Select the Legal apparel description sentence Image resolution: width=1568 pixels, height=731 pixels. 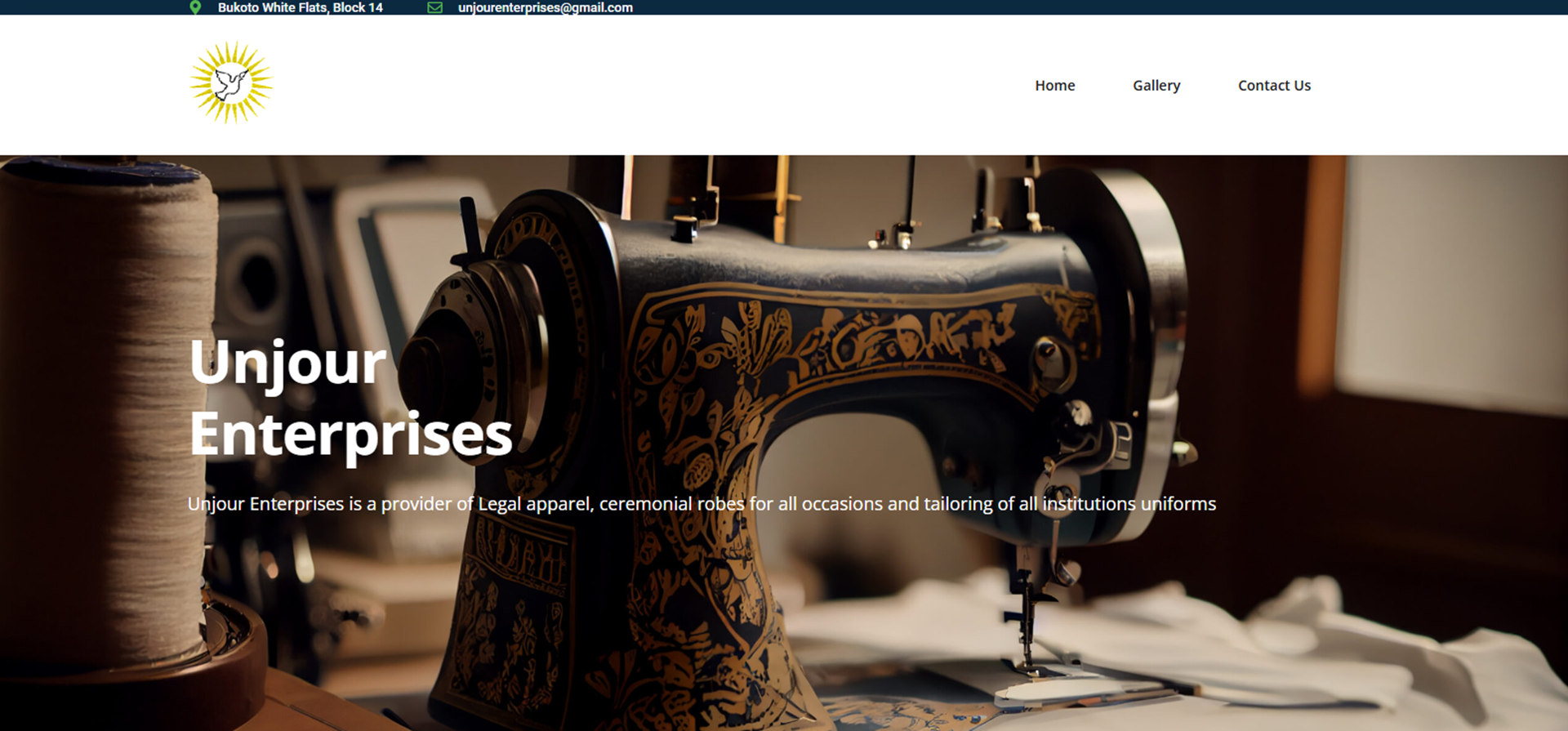pyautogui.click(x=702, y=504)
